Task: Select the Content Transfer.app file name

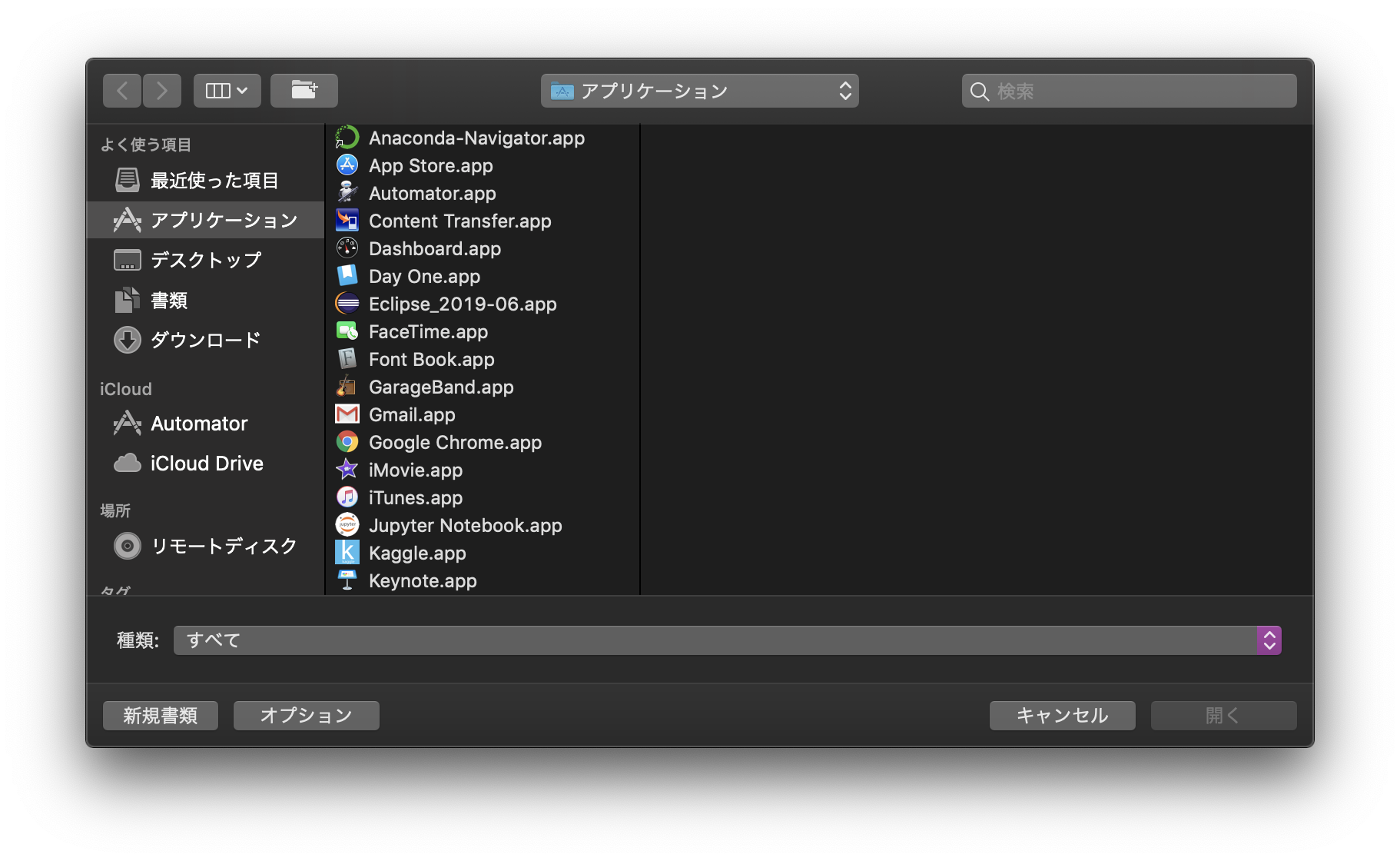Action: pos(460,221)
